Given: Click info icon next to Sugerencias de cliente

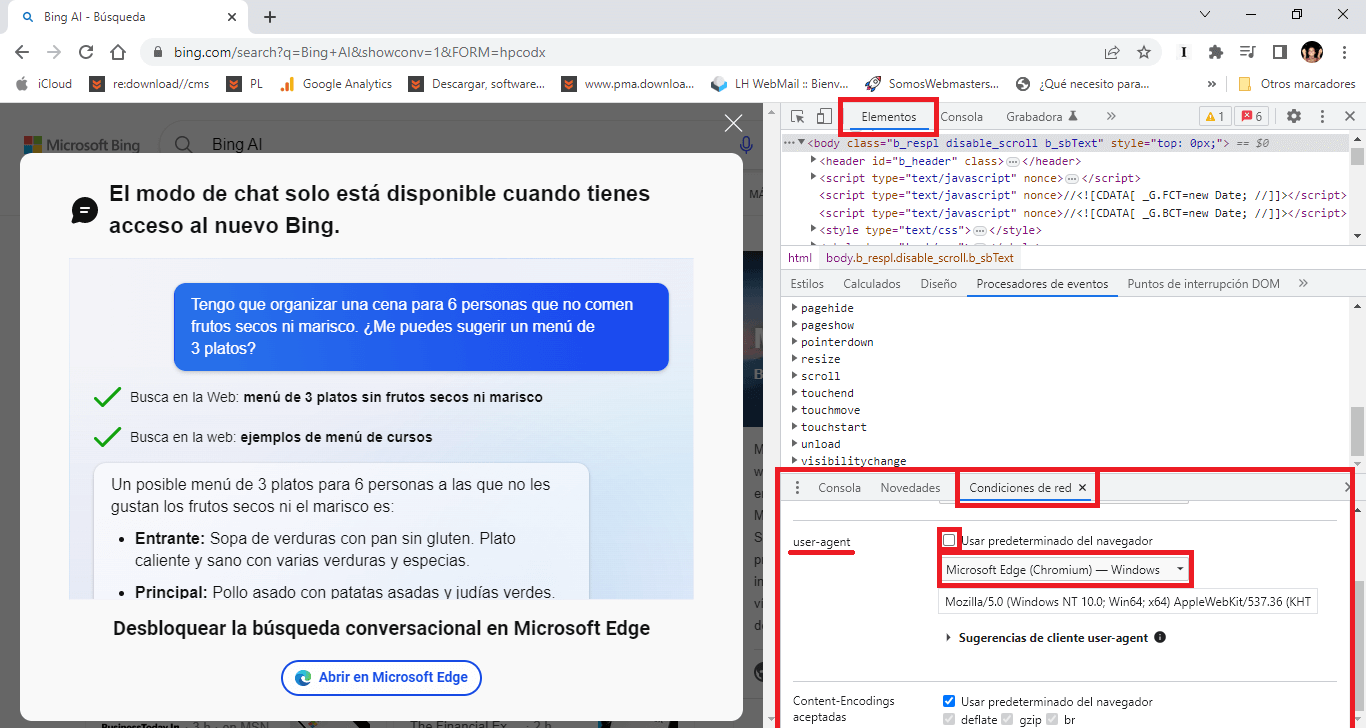Looking at the screenshot, I should 1160,637.
